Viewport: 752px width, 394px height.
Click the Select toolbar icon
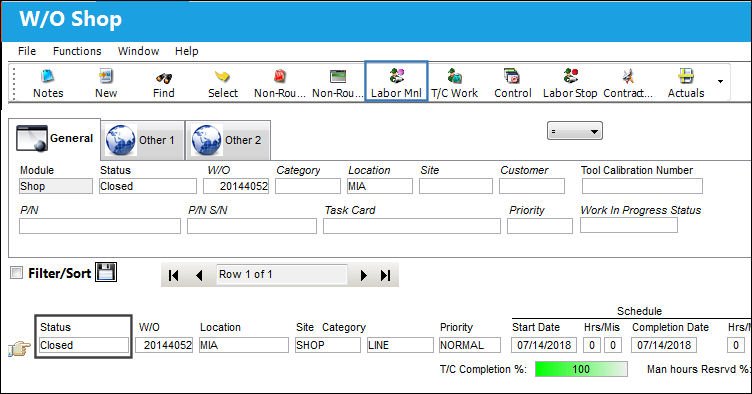coord(223,83)
